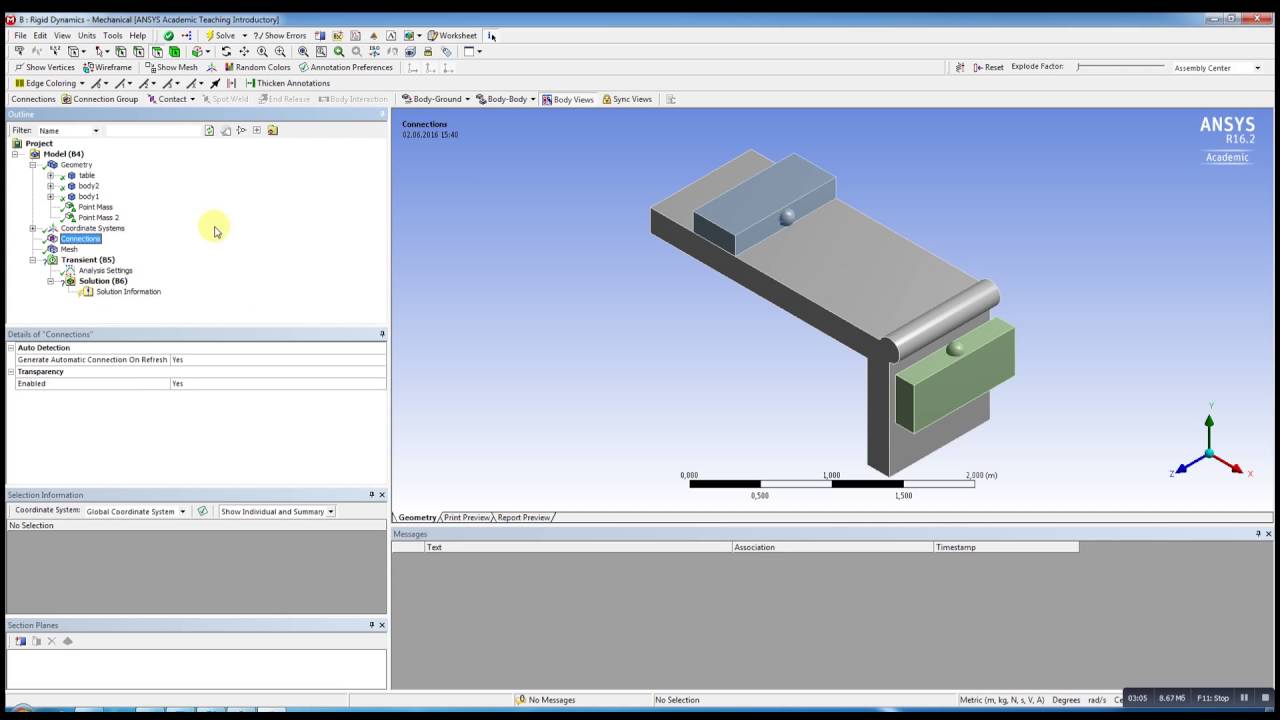Open Annotation Preferences
This screenshot has height=720, width=1280.
pyautogui.click(x=346, y=68)
